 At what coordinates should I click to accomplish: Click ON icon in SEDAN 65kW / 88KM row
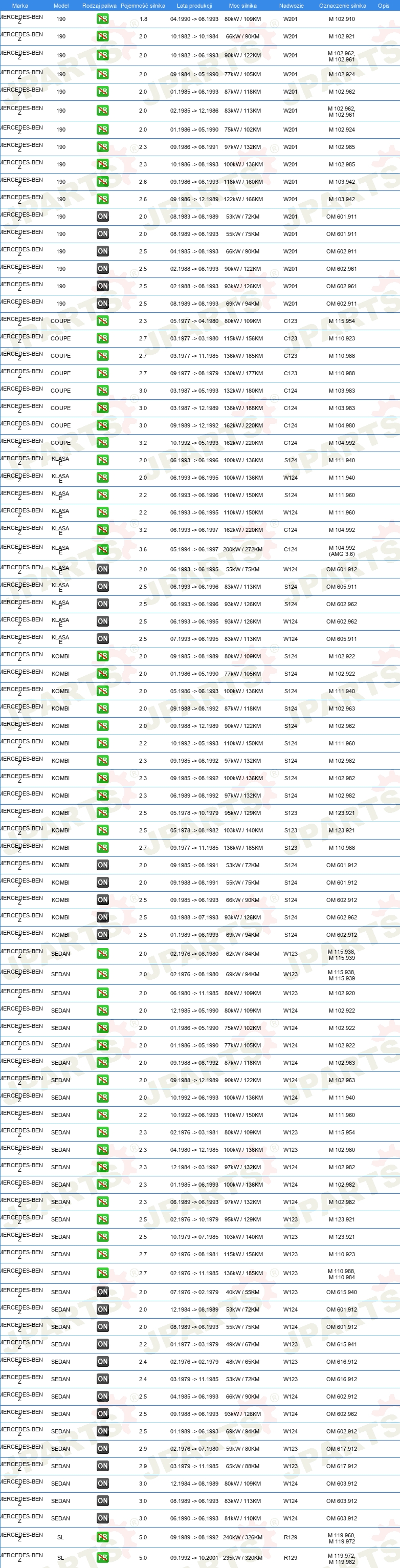[x=103, y=1466]
